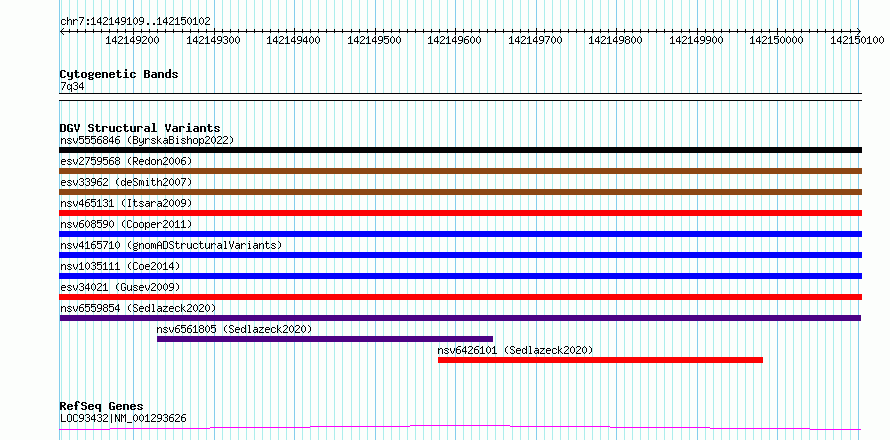Image resolution: width=890 pixels, height=440 pixels.
Task: Click the brown esv2759568 variant bar
Action: (x=461, y=171)
